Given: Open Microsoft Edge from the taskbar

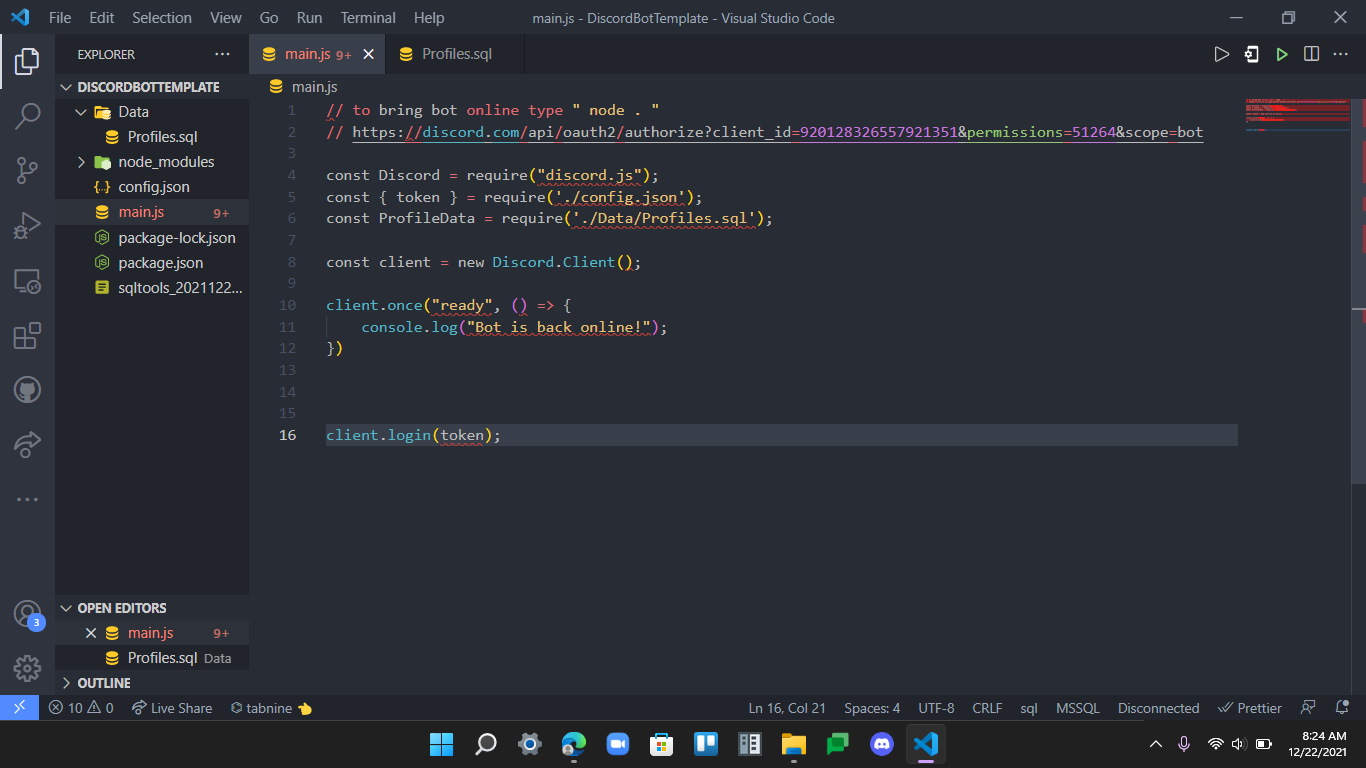Looking at the screenshot, I should pos(573,744).
